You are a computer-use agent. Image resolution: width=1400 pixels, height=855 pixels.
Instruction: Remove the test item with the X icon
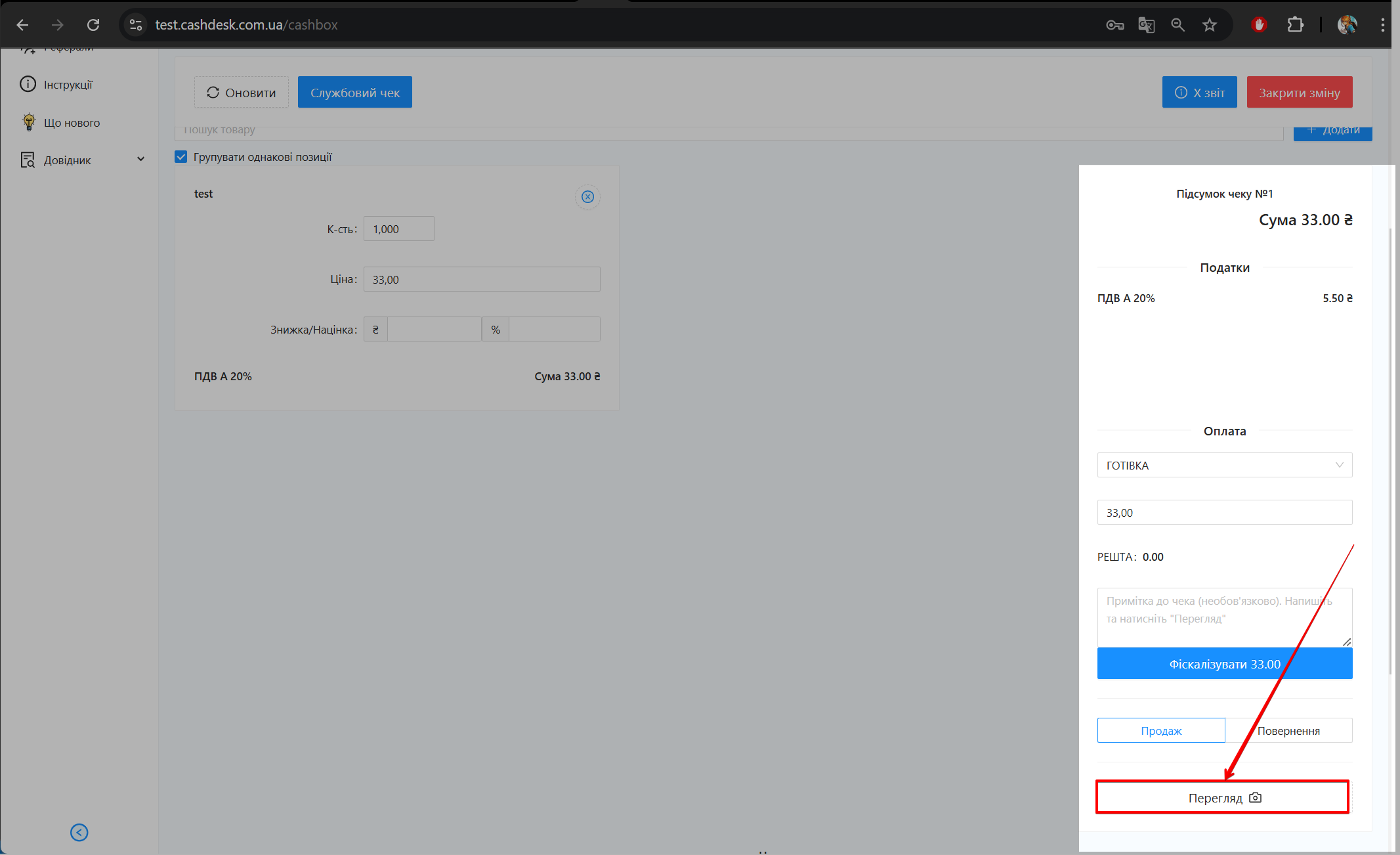pos(587,197)
